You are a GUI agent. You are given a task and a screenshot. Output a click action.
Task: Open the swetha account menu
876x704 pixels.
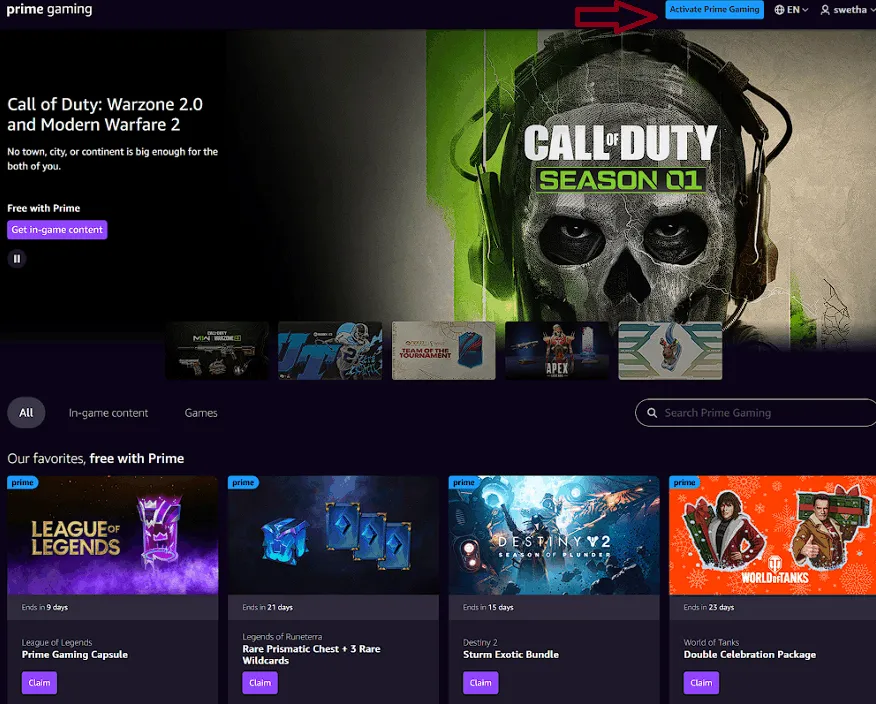coord(845,10)
